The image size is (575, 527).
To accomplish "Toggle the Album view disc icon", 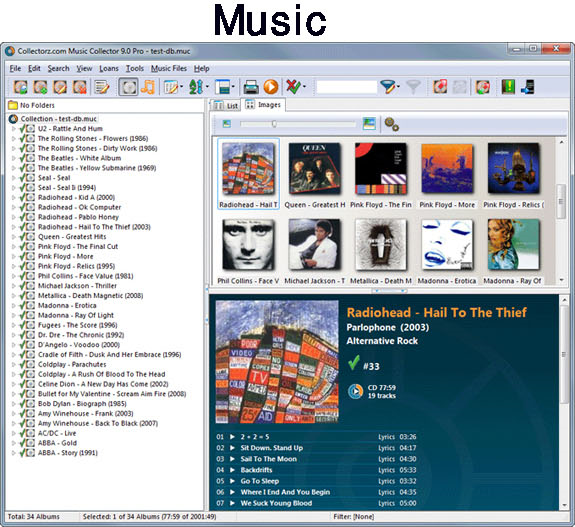I will (128, 87).
